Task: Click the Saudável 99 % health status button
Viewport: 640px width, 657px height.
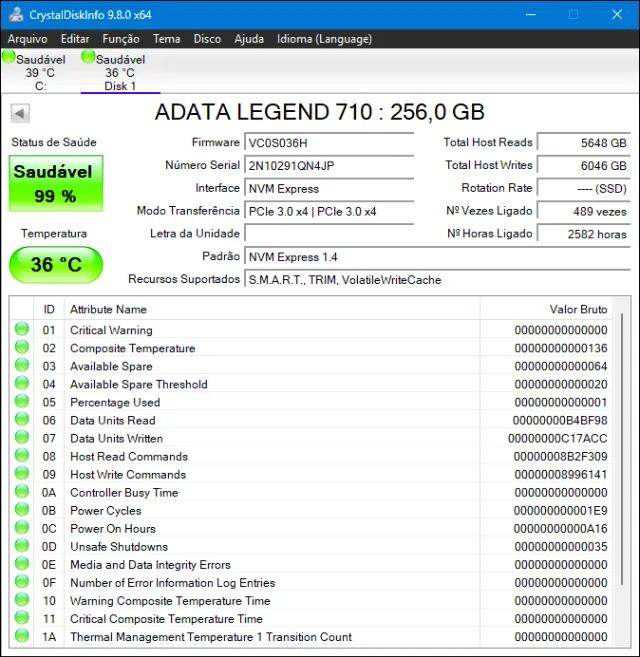Action: 56,183
